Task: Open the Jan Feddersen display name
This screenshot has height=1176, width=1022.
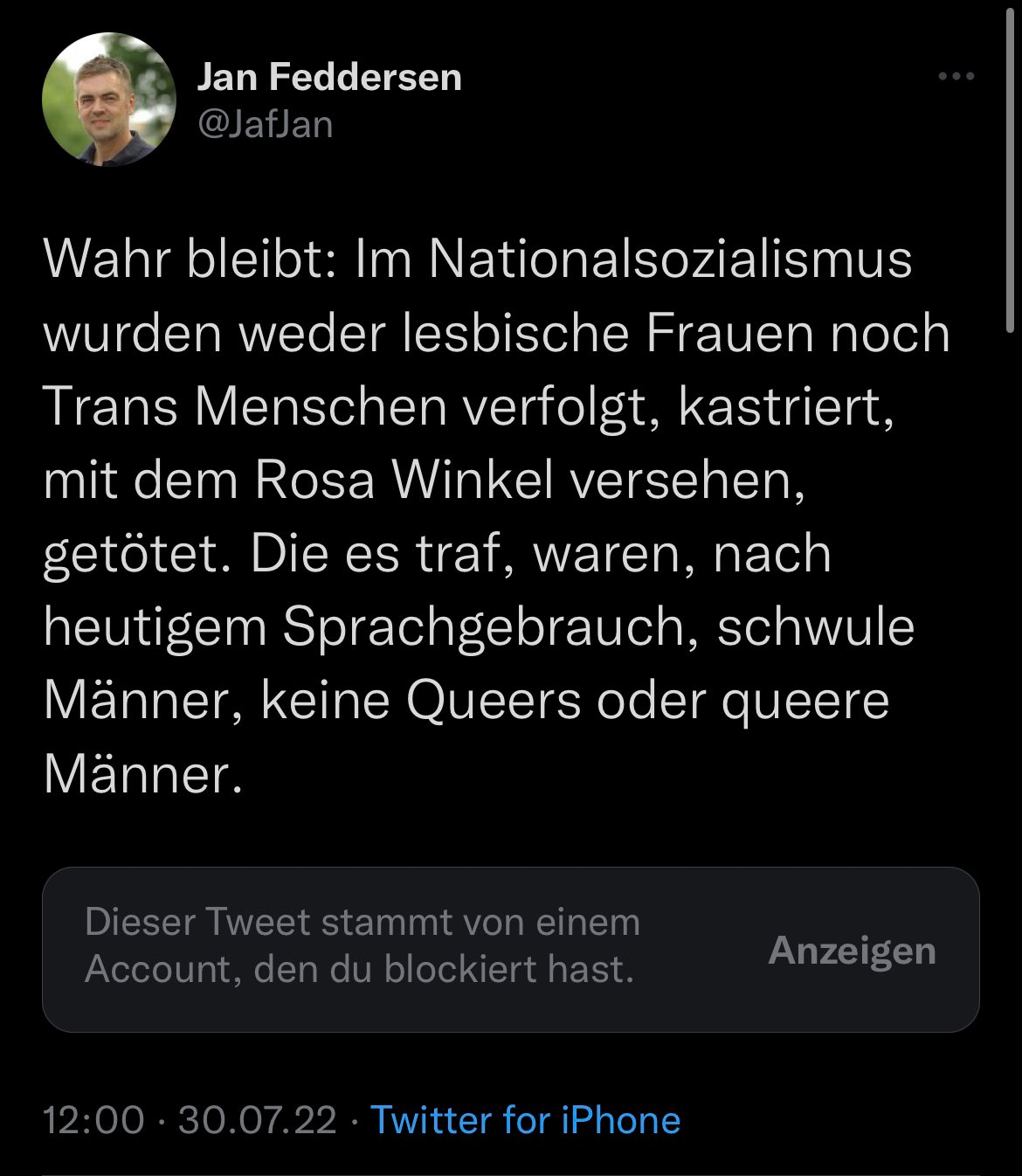Action: pyautogui.click(x=329, y=78)
